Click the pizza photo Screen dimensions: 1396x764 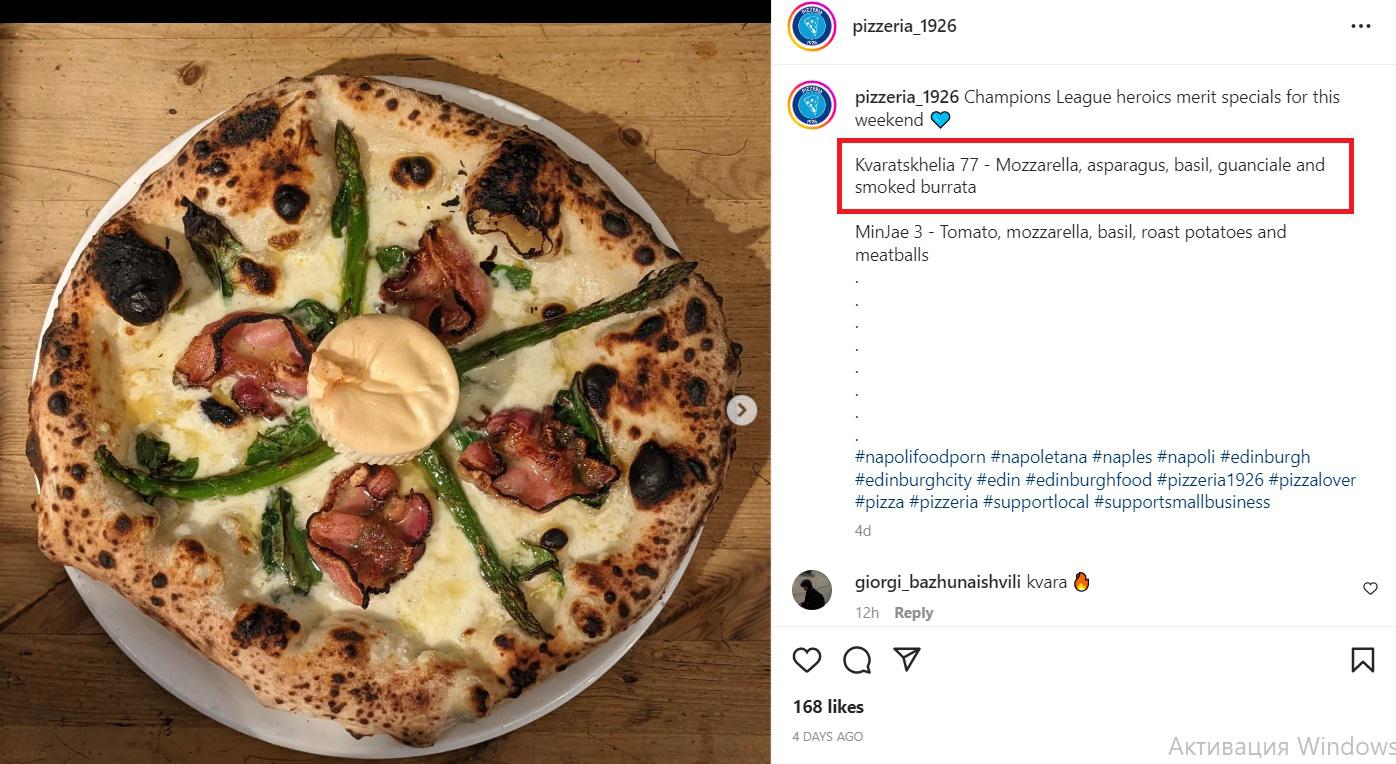tap(385, 400)
